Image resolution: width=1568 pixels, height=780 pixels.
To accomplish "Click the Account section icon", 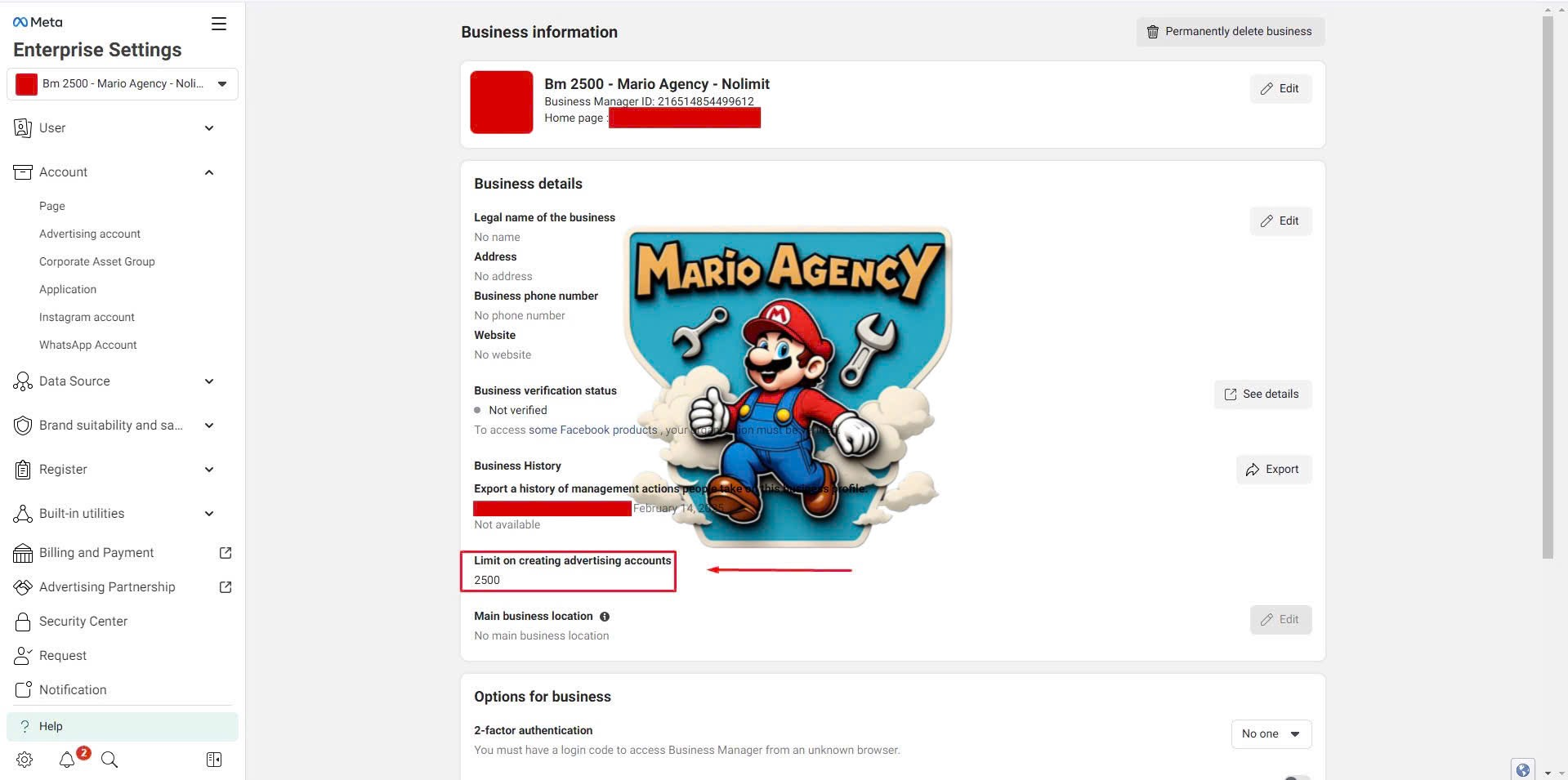I will coord(23,172).
